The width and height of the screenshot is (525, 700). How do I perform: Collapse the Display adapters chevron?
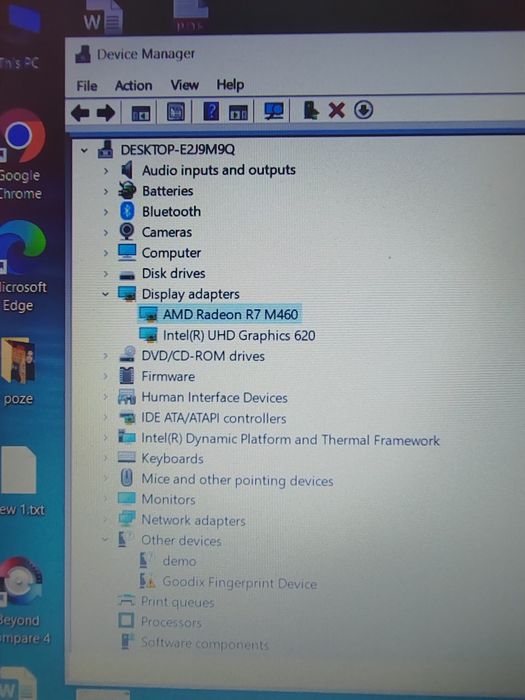[x=105, y=294]
